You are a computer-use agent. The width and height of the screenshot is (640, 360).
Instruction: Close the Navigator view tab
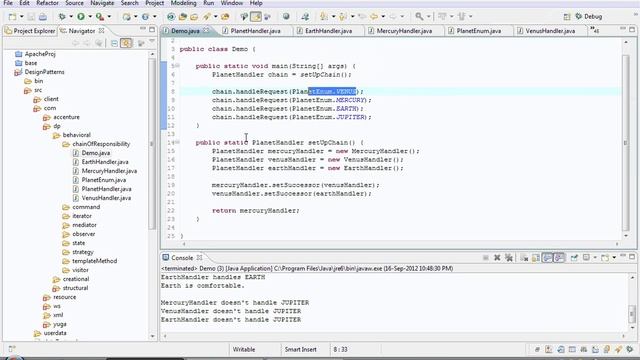click(x=102, y=31)
